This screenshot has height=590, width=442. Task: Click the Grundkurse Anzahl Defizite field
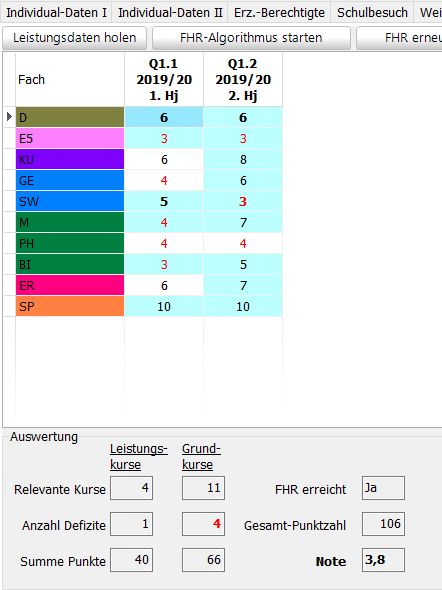[204, 524]
